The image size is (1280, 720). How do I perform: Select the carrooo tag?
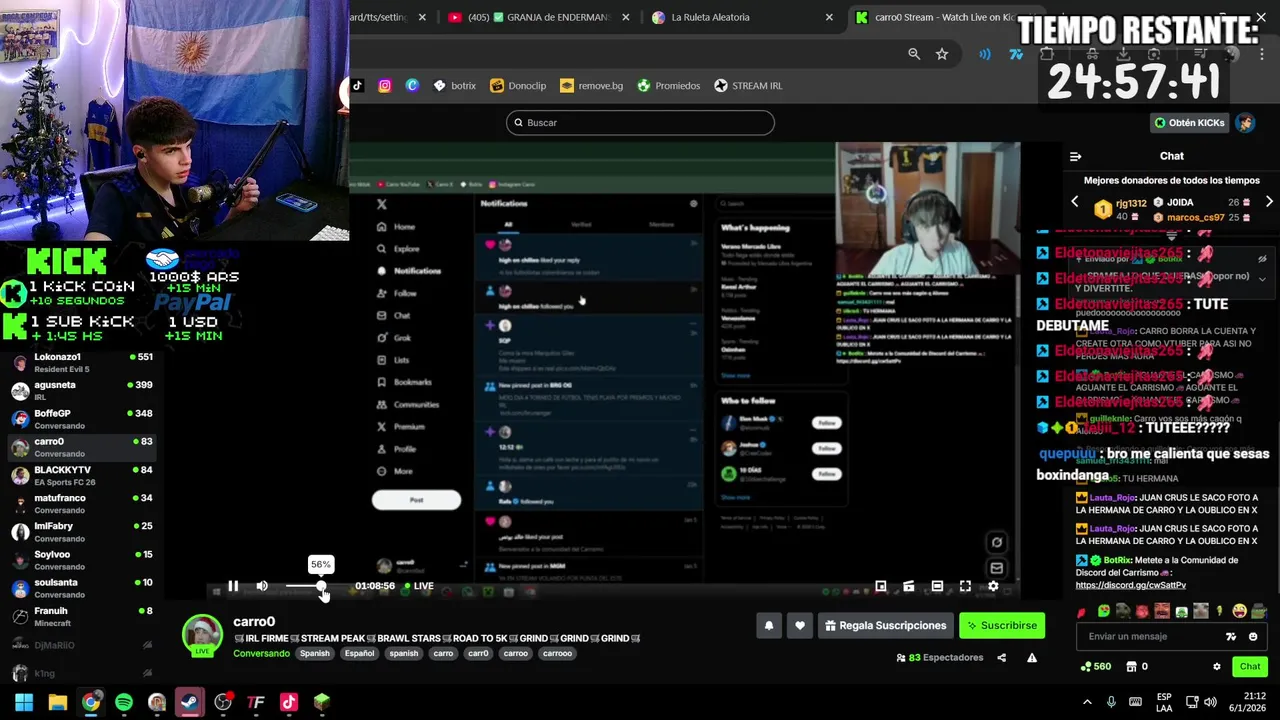[557, 654]
